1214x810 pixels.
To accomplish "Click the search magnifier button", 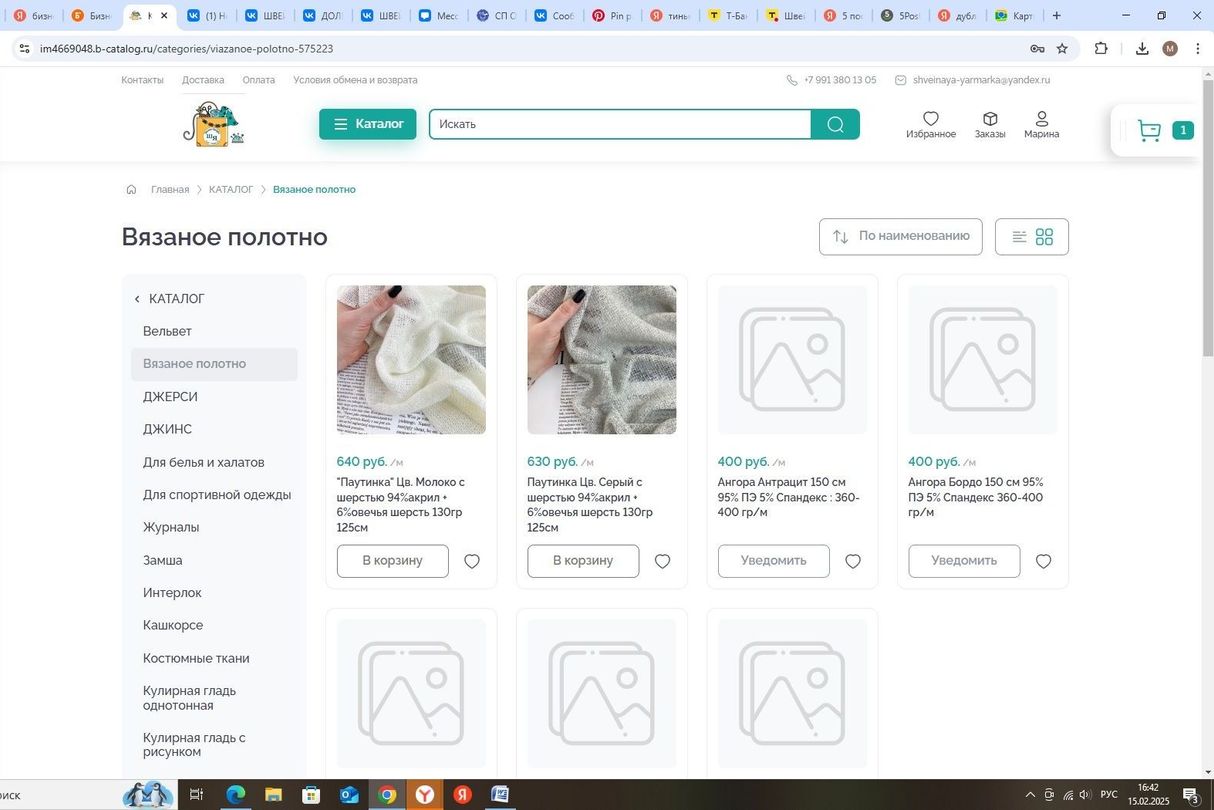I will point(835,124).
